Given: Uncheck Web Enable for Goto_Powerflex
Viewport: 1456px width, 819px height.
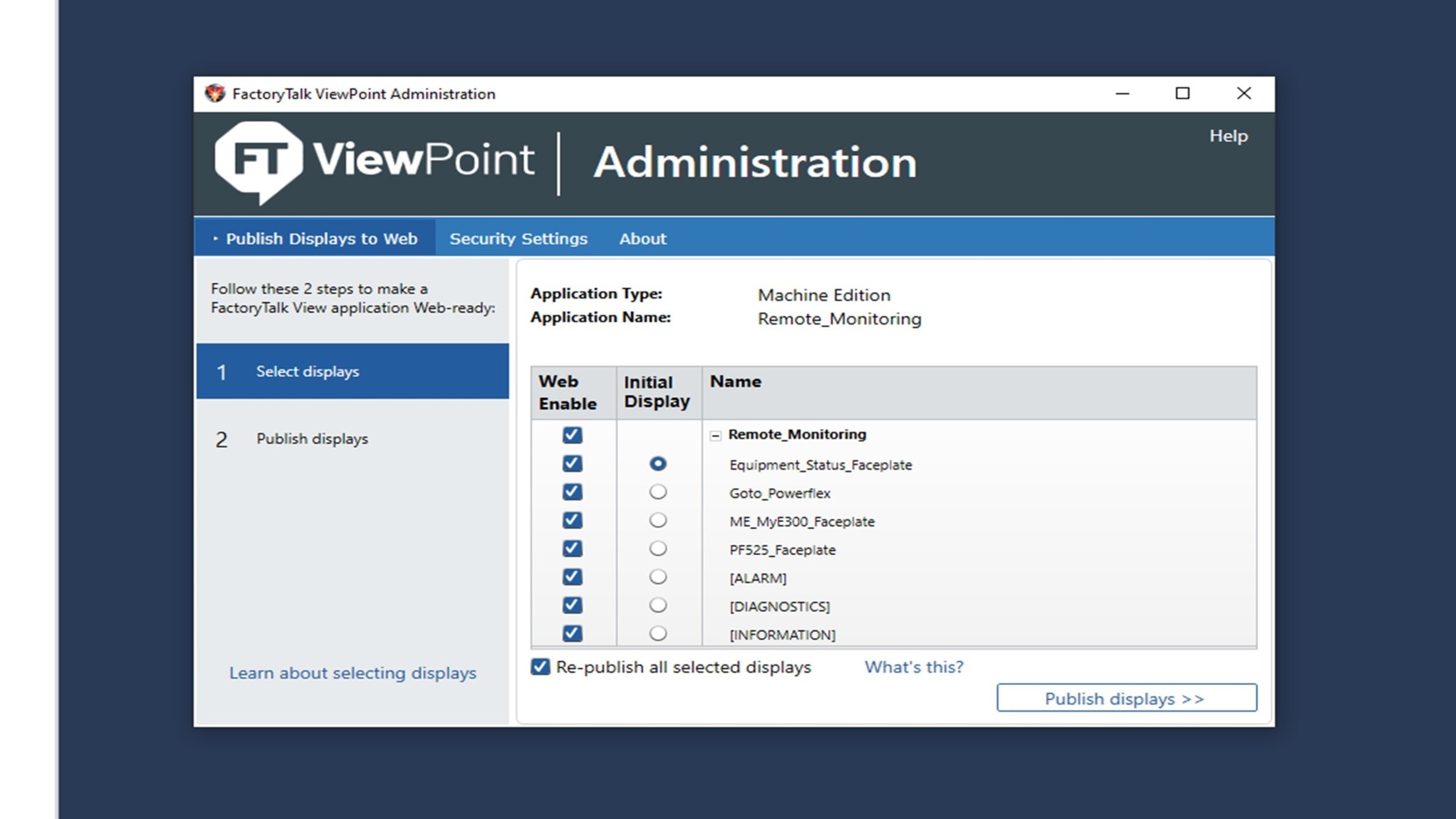Looking at the screenshot, I should click(x=572, y=491).
